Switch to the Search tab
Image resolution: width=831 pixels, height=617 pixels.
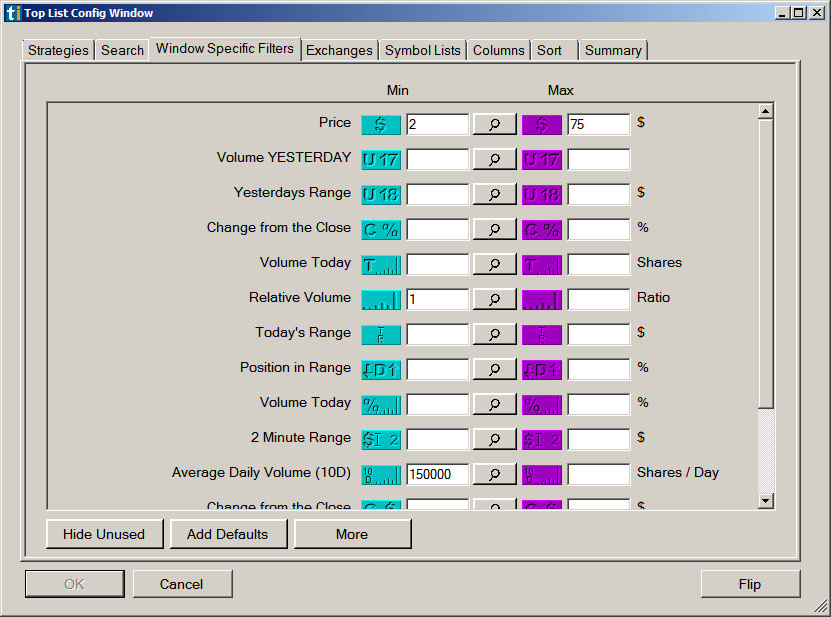[122, 50]
